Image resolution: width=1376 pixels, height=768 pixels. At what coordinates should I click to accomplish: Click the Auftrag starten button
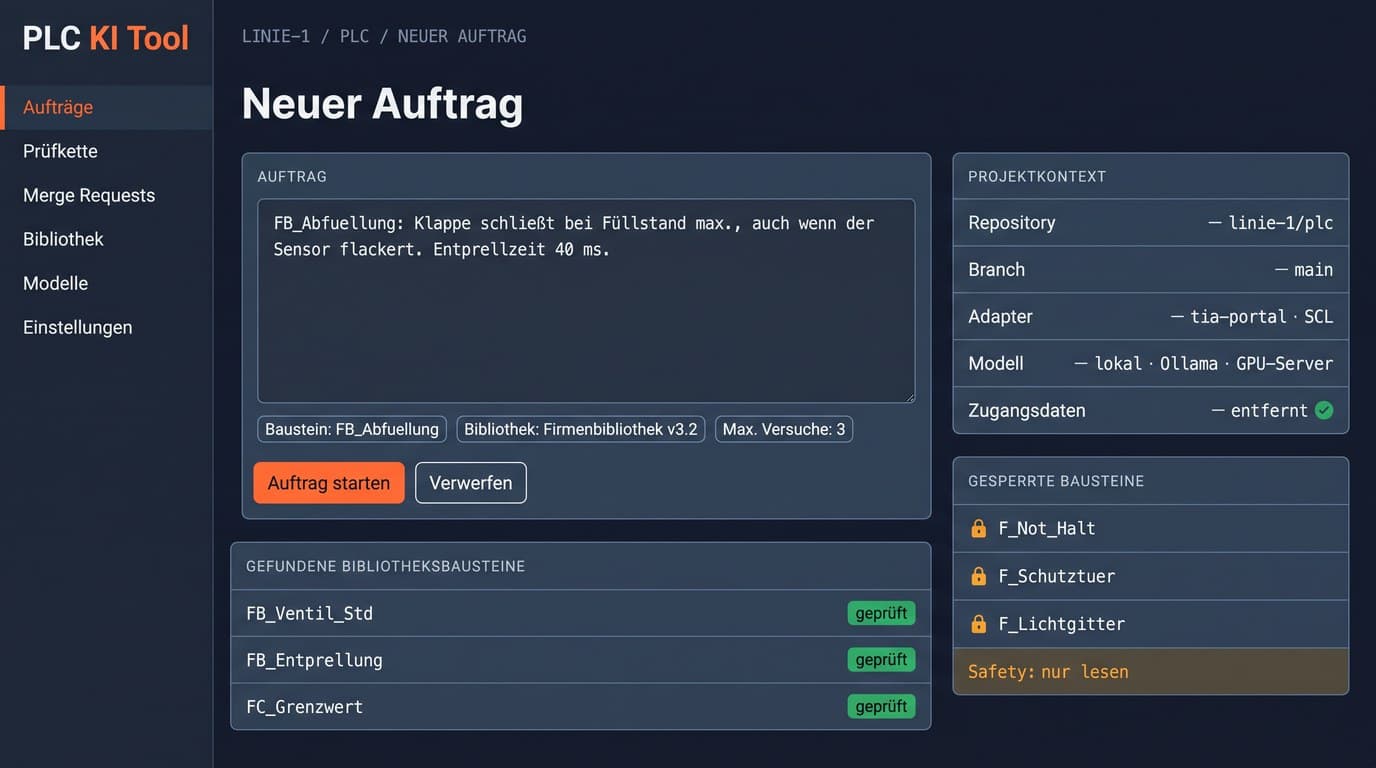coord(329,483)
